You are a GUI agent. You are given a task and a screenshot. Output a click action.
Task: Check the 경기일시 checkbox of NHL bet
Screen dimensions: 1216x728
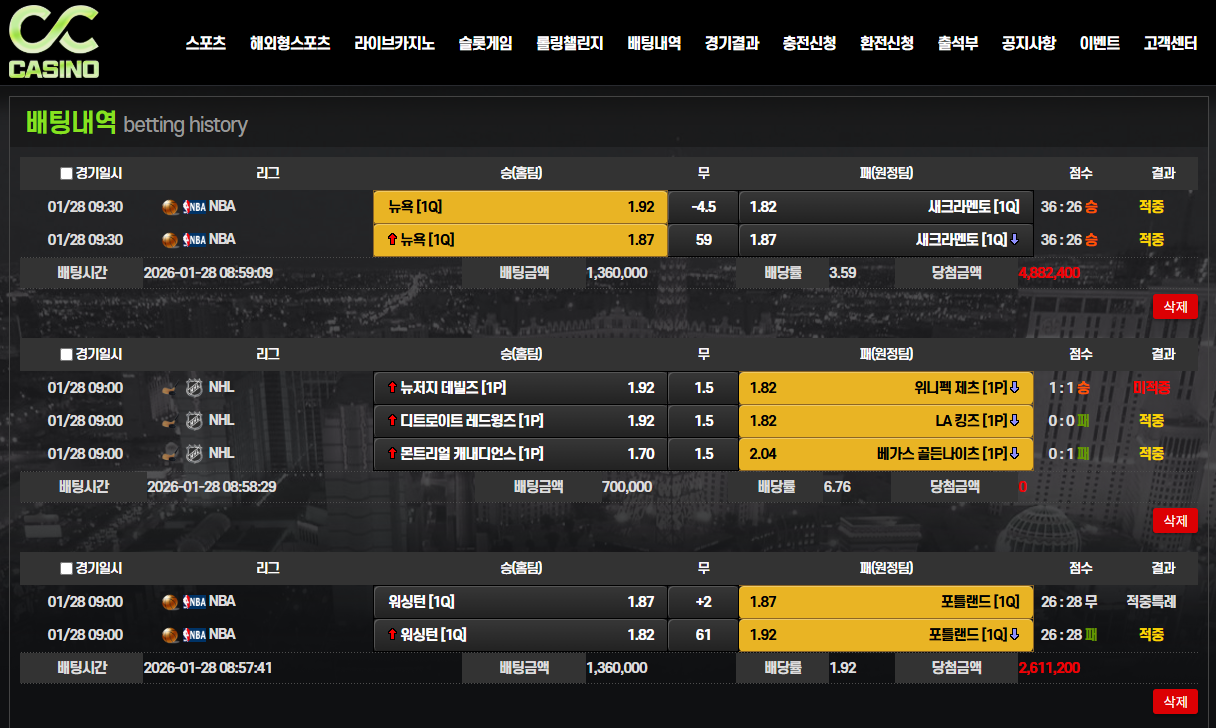click(66, 354)
